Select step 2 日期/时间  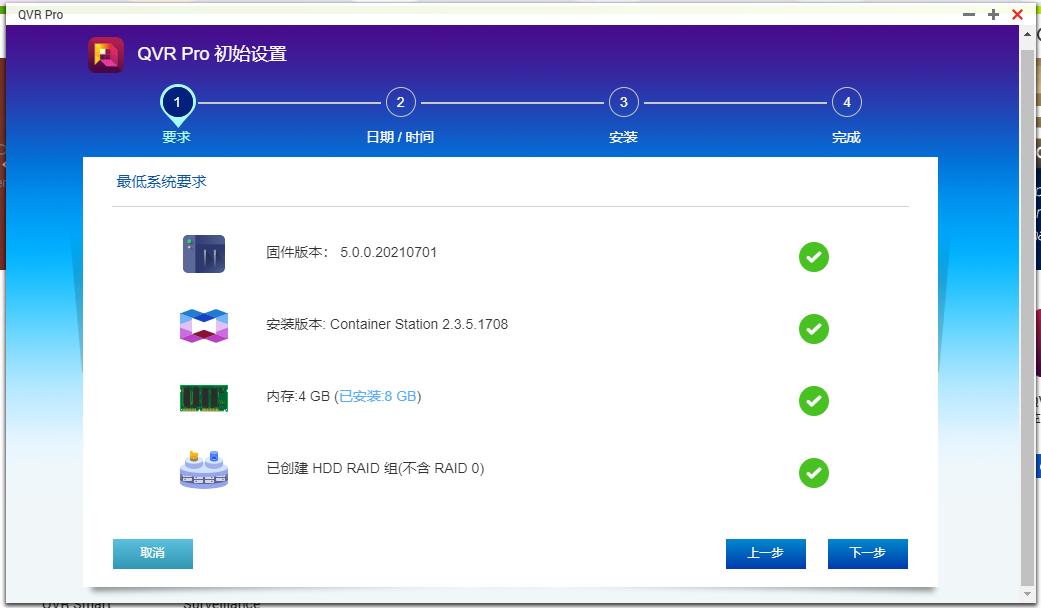tap(400, 102)
